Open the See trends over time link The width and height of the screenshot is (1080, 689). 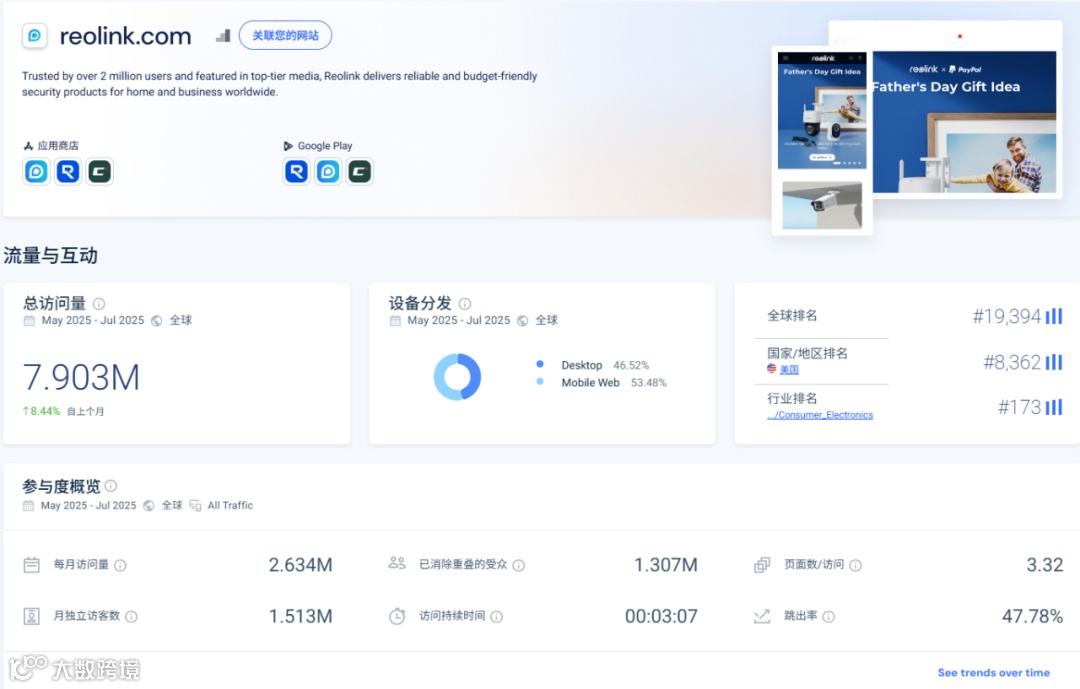point(994,673)
